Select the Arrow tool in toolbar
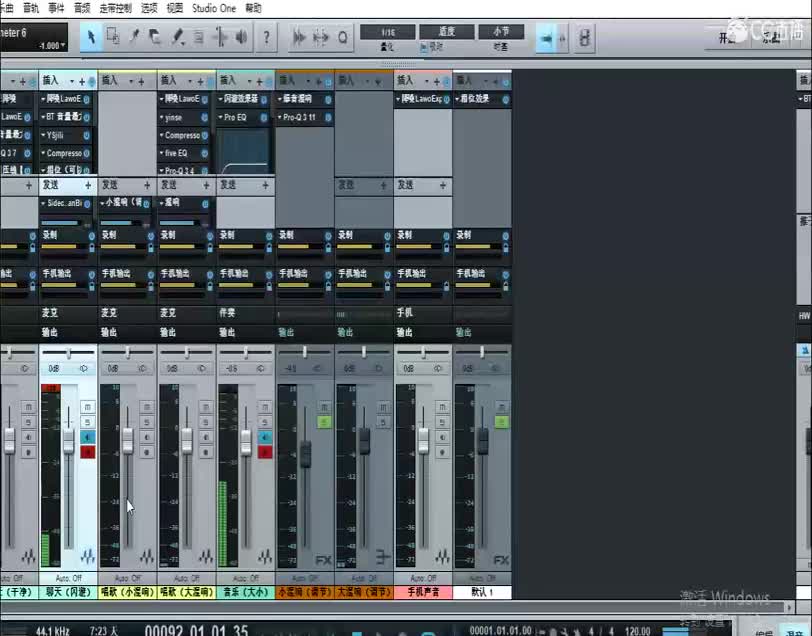812x636 pixels. click(x=91, y=37)
